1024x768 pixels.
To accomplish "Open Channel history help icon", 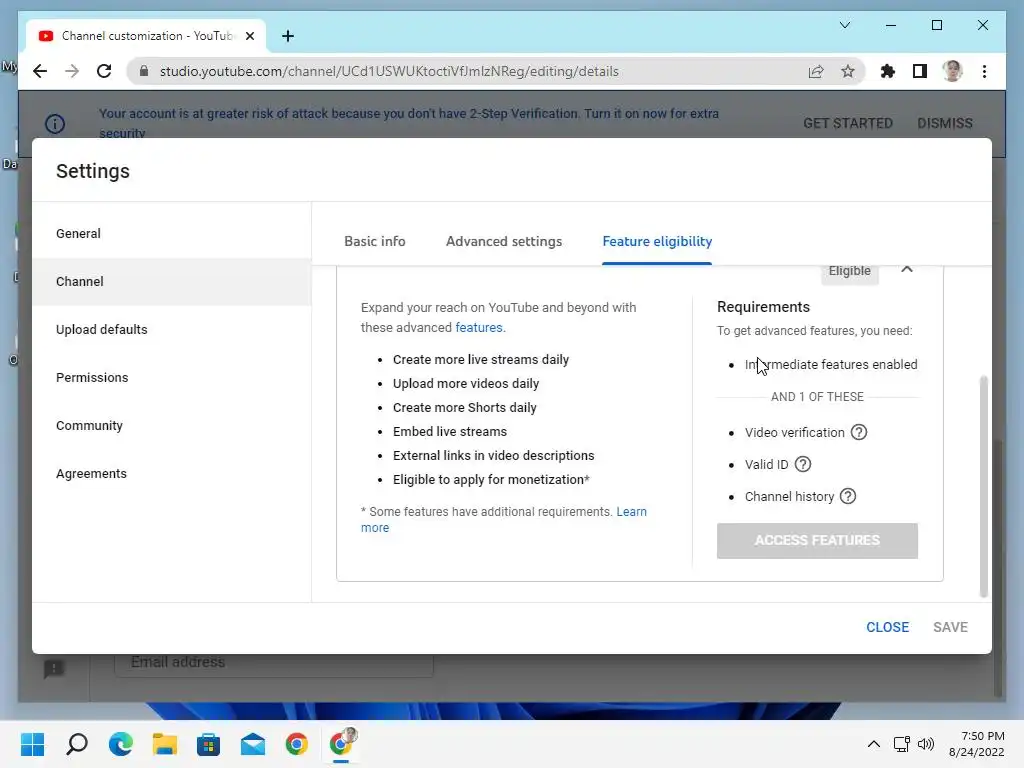I will (x=848, y=496).
